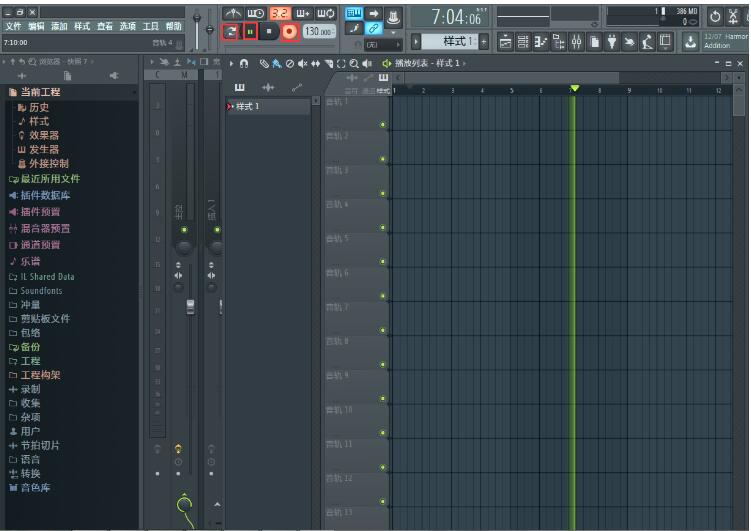Image resolution: width=751 pixels, height=531 pixels.
Task: Click the red record button
Action: (289, 32)
